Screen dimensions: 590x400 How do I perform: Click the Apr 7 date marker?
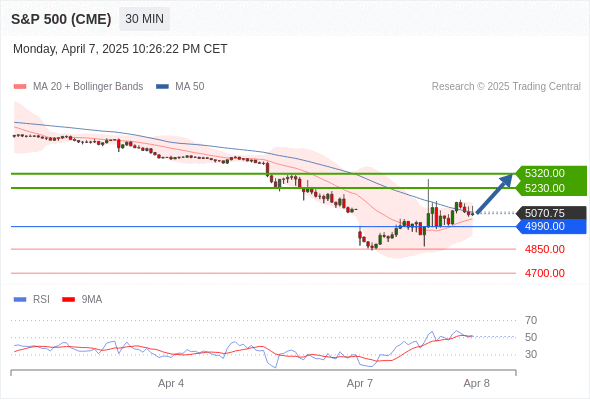[x=360, y=383]
